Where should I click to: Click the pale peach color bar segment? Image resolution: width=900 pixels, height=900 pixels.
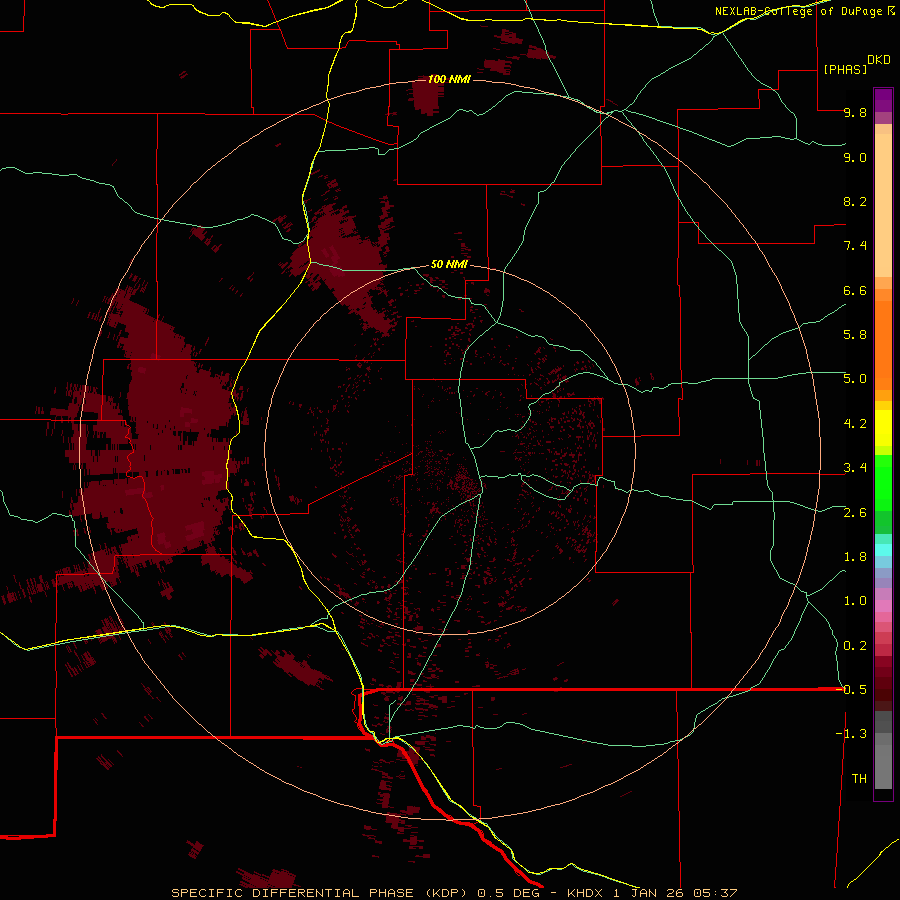tap(883, 205)
